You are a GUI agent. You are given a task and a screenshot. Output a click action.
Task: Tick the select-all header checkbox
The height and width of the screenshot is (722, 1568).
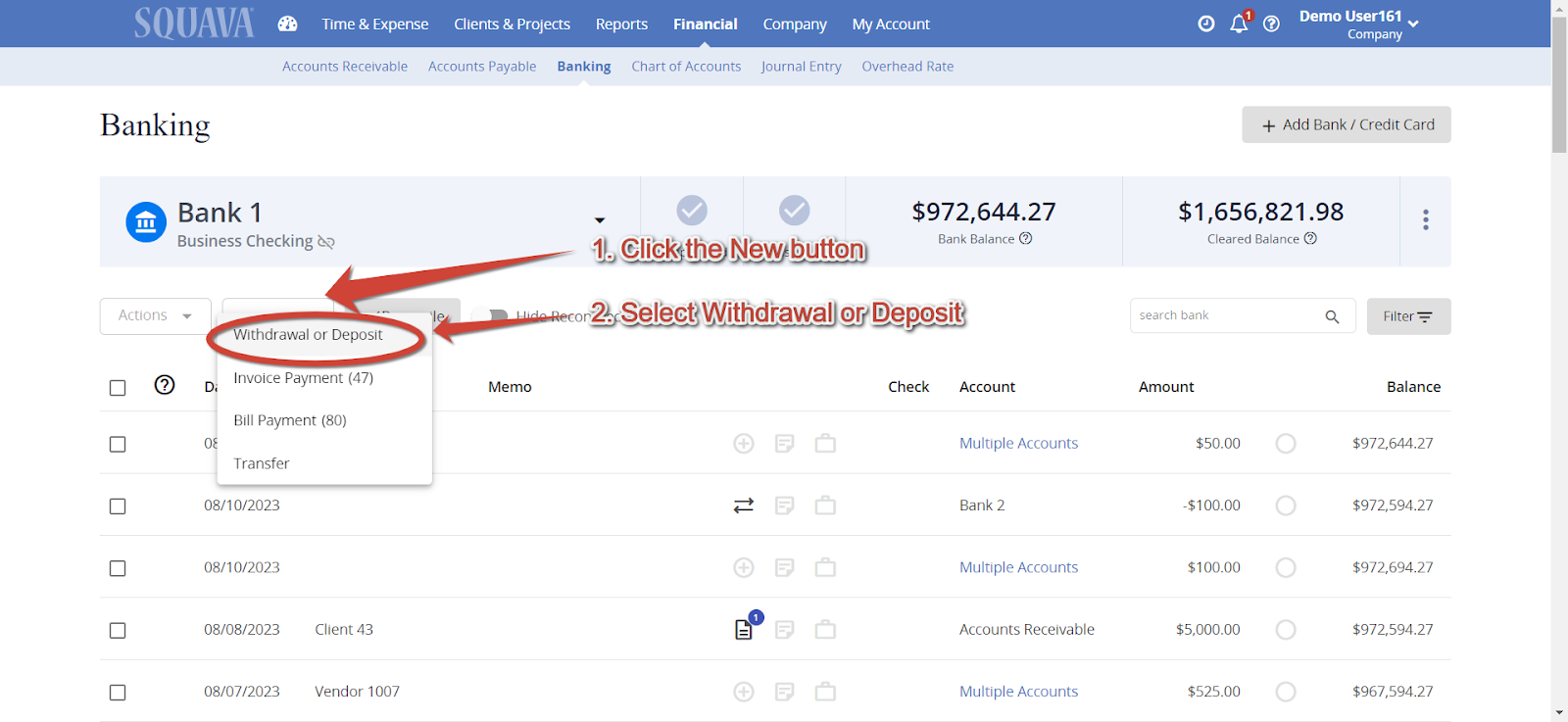(x=118, y=388)
